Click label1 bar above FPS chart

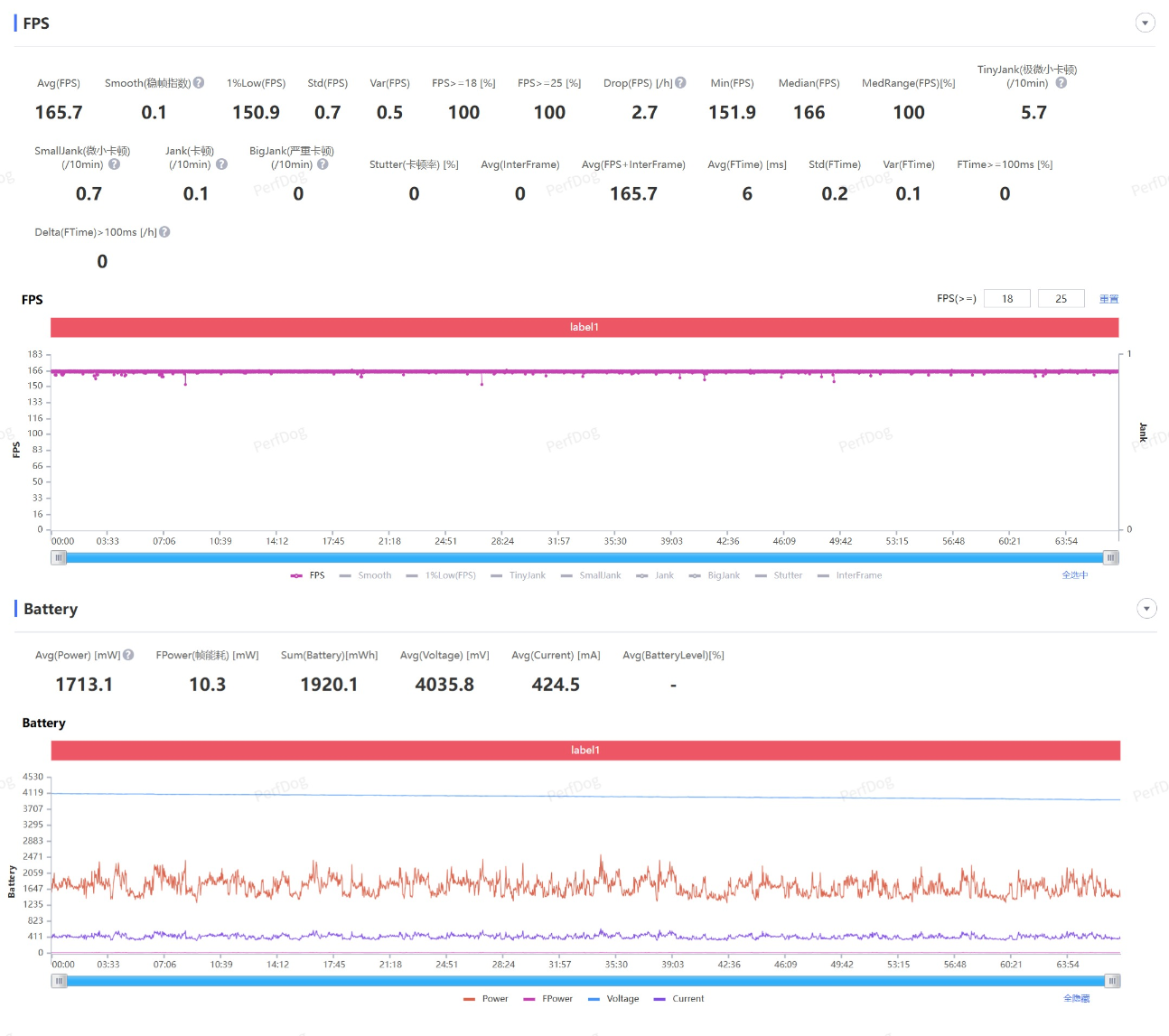pos(584,327)
